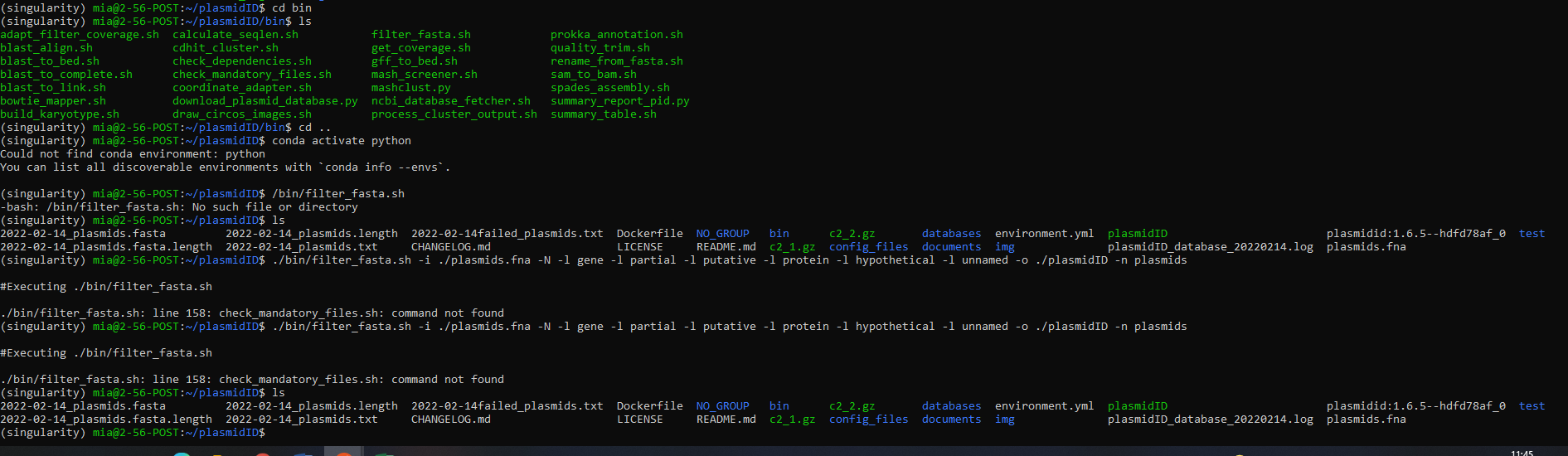Viewport: 1568px width, 456px height.
Task: Select documents directory in the first ls output
Action: (x=952, y=247)
